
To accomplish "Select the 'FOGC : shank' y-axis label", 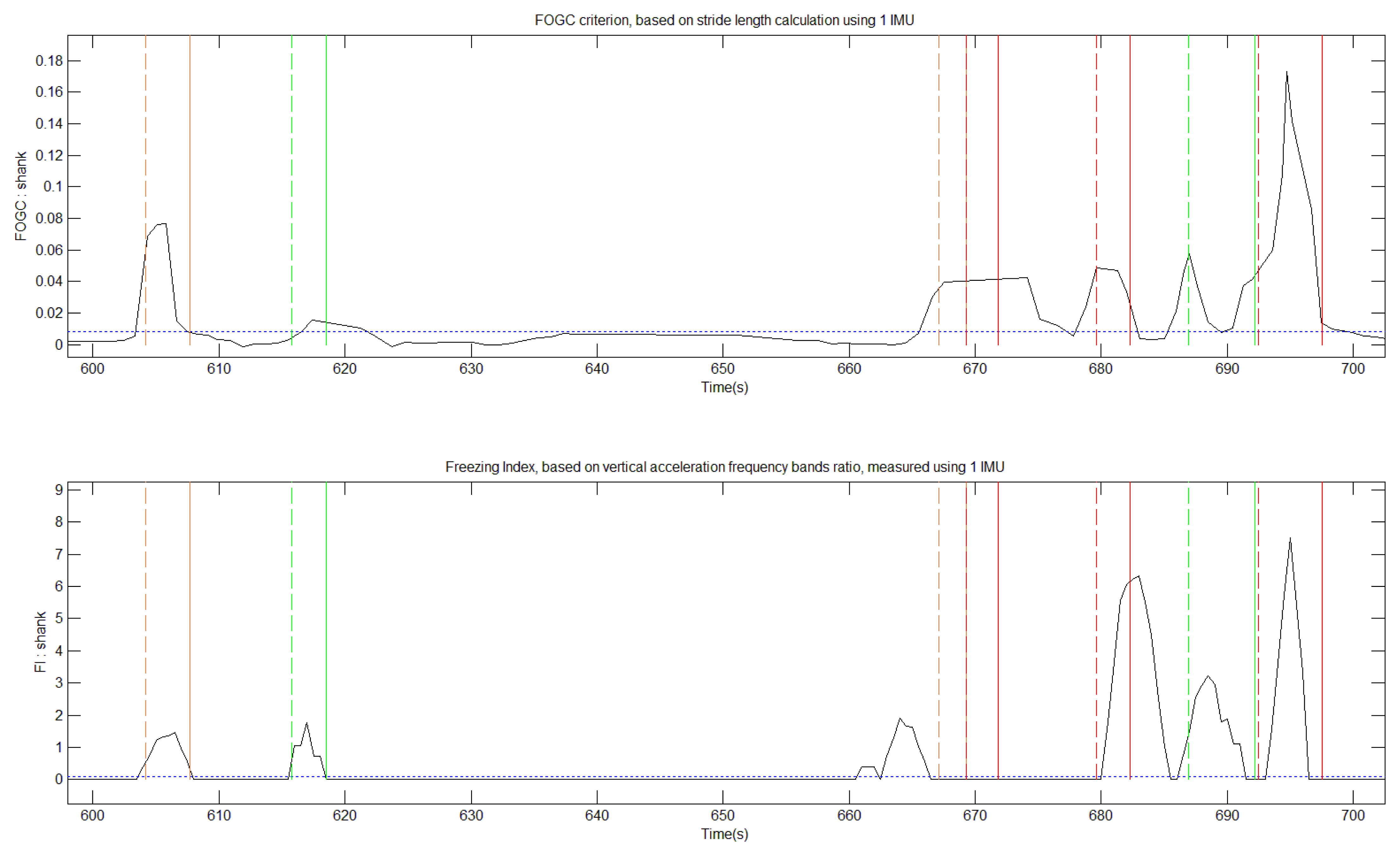I will click(21, 196).
